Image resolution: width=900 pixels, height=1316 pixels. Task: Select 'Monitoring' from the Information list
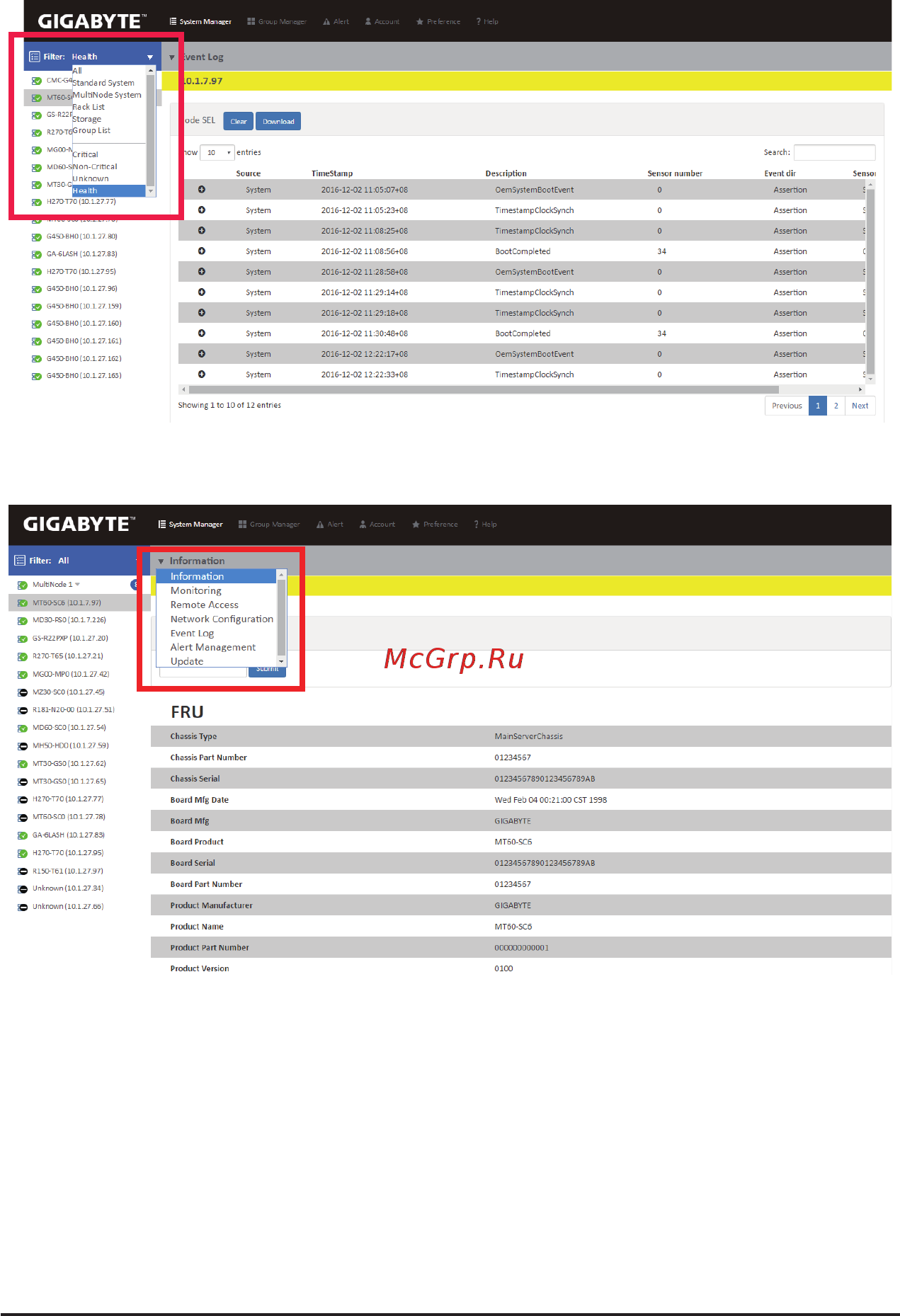[196, 590]
